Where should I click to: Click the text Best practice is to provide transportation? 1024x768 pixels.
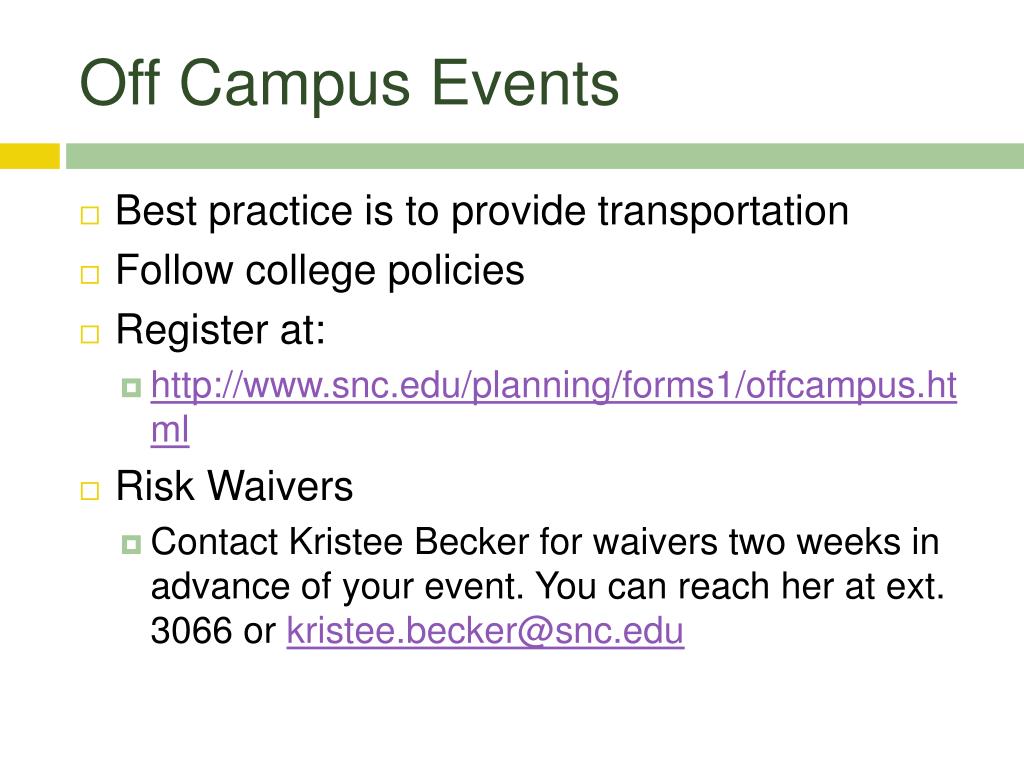pyautogui.click(x=482, y=212)
